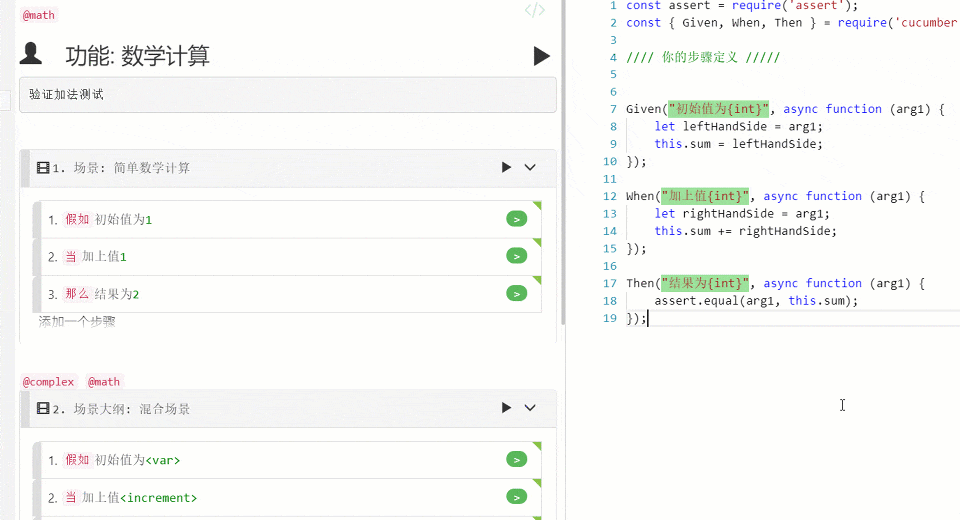The height and width of the screenshot is (520, 960).
Task: Click the code view icon at top
Action: coord(535,10)
